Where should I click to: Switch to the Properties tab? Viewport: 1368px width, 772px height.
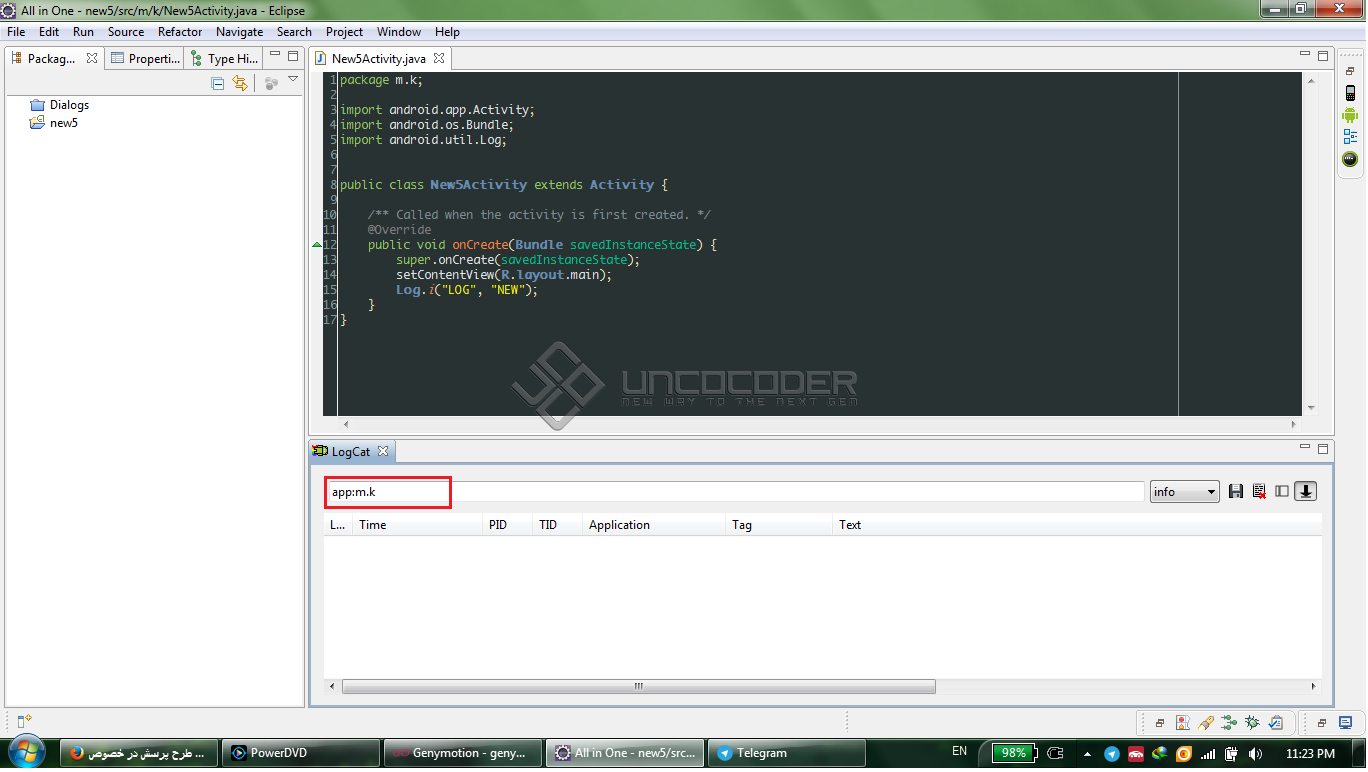[x=145, y=58]
